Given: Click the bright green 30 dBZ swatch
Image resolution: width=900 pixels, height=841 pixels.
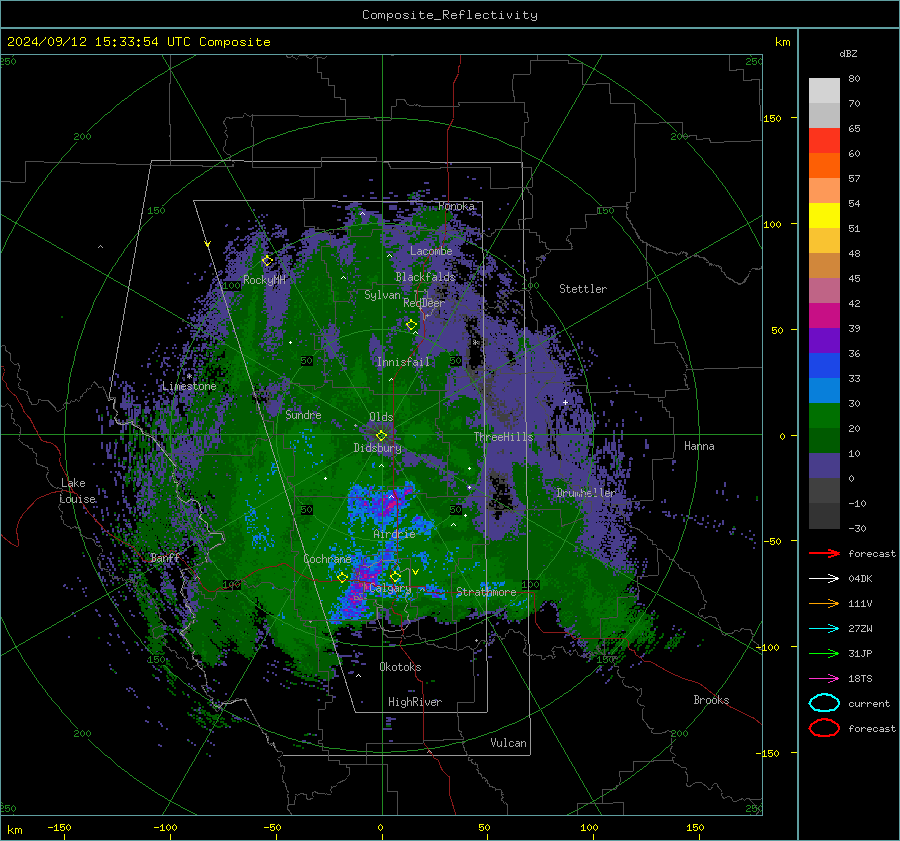Looking at the screenshot, I should [824, 416].
